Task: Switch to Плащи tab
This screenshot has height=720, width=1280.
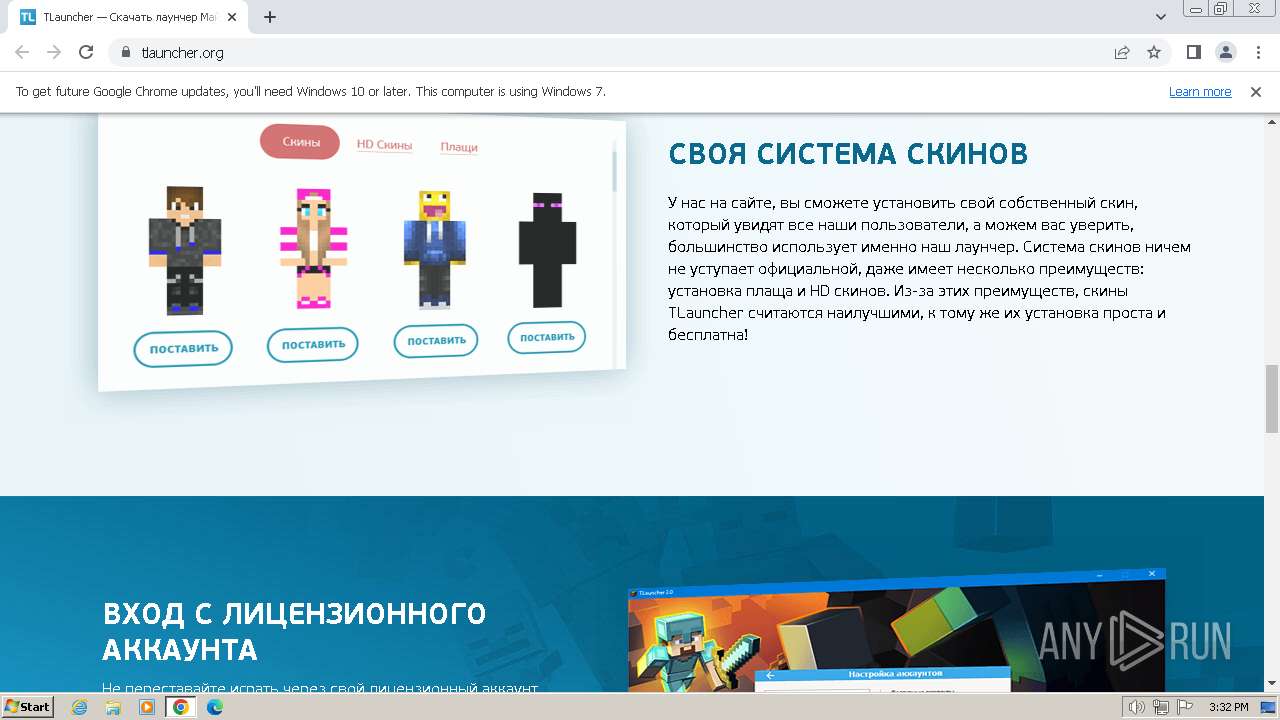Action: pyautogui.click(x=459, y=147)
